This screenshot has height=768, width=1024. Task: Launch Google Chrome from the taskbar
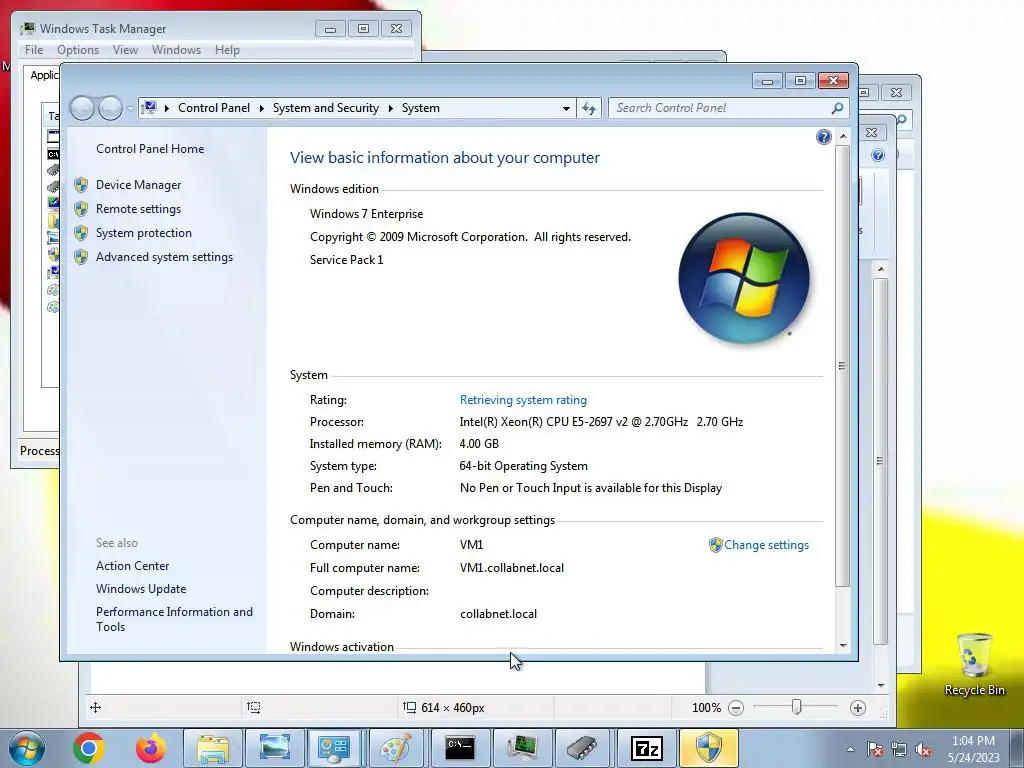coord(89,748)
